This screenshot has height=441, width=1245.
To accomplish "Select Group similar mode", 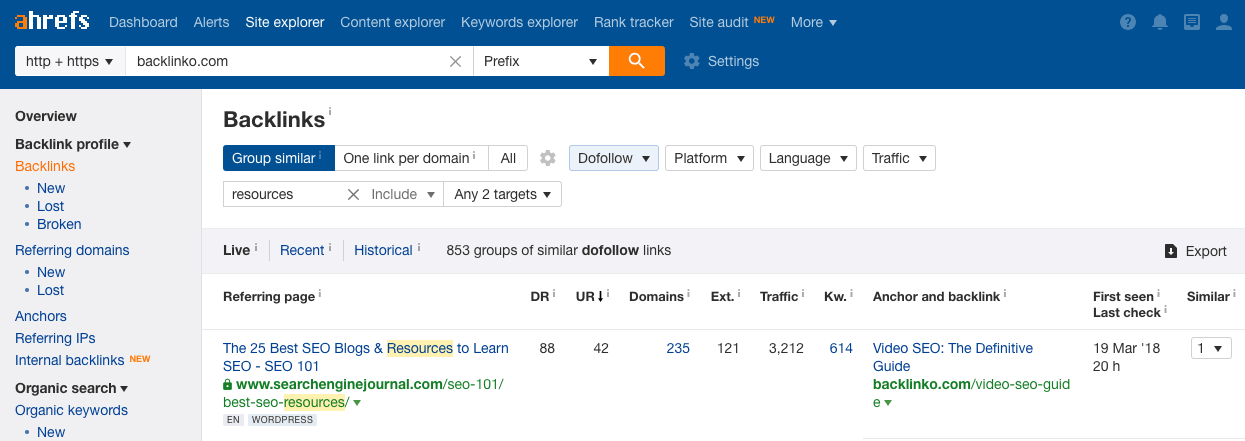I will point(279,158).
